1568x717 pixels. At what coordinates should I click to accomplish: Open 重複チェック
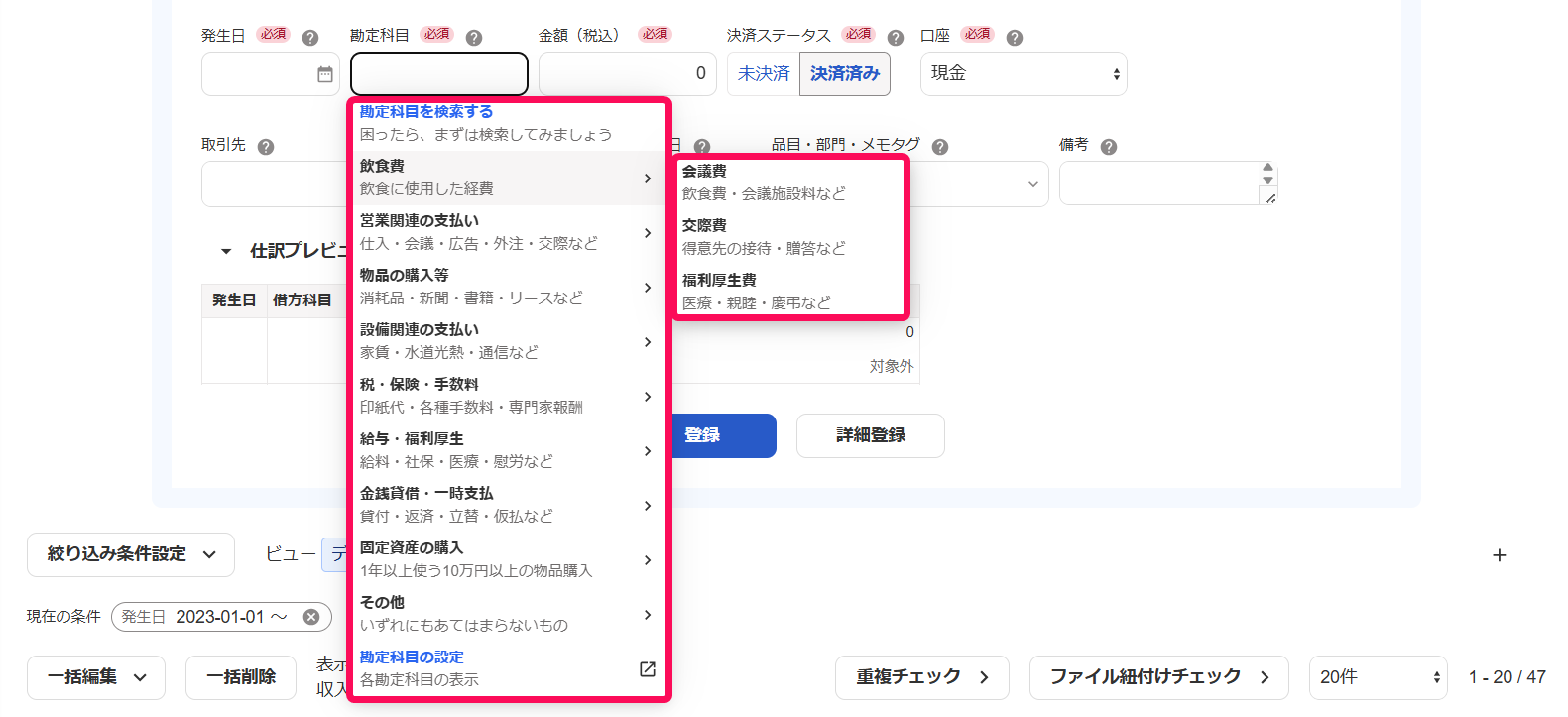[x=922, y=677]
